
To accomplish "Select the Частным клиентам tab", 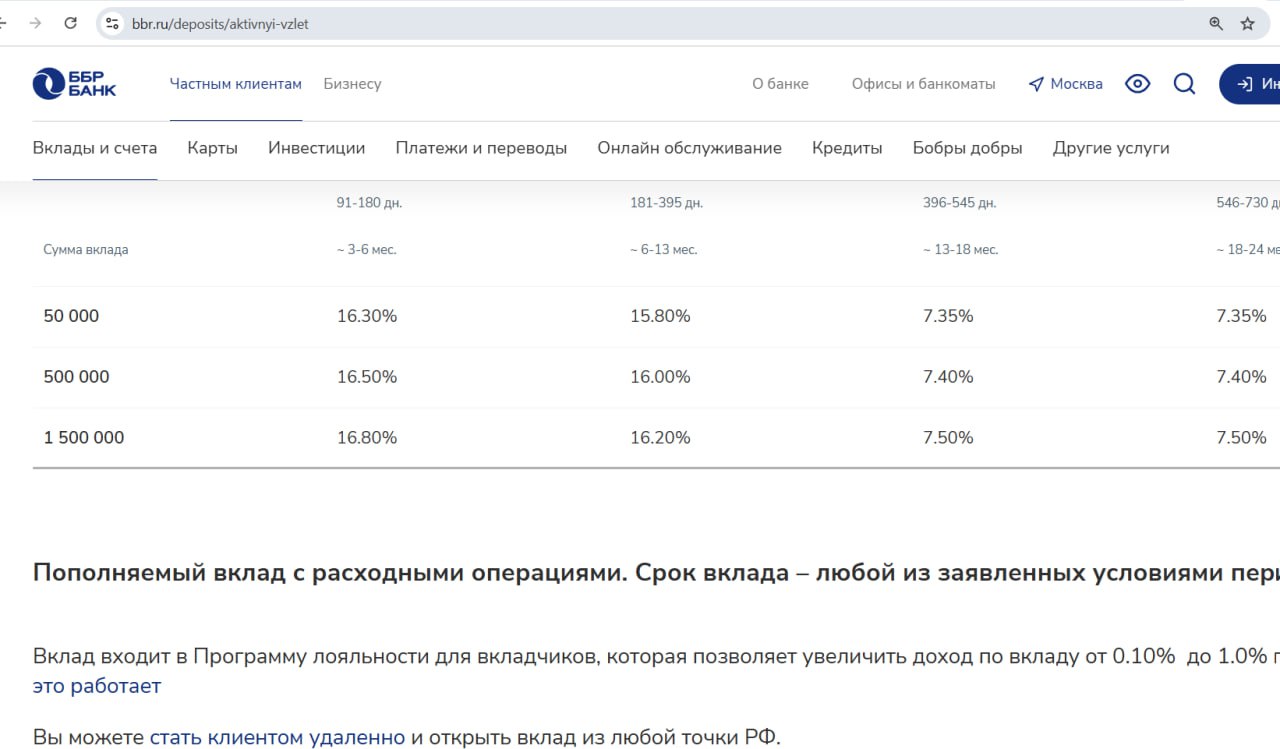I will pos(235,84).
